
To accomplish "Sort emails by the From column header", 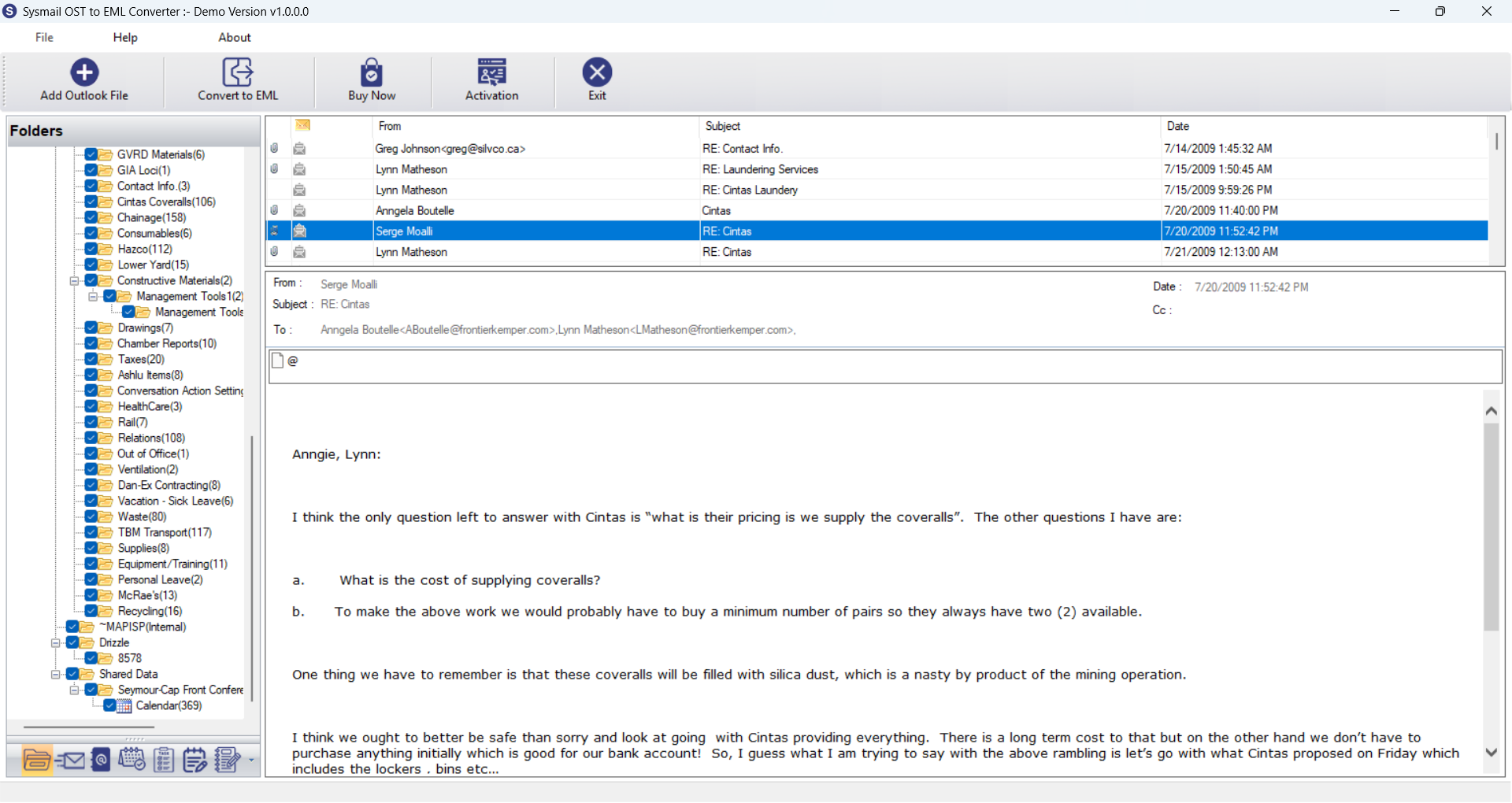I will pyautogui.click(x=535, y=126).
